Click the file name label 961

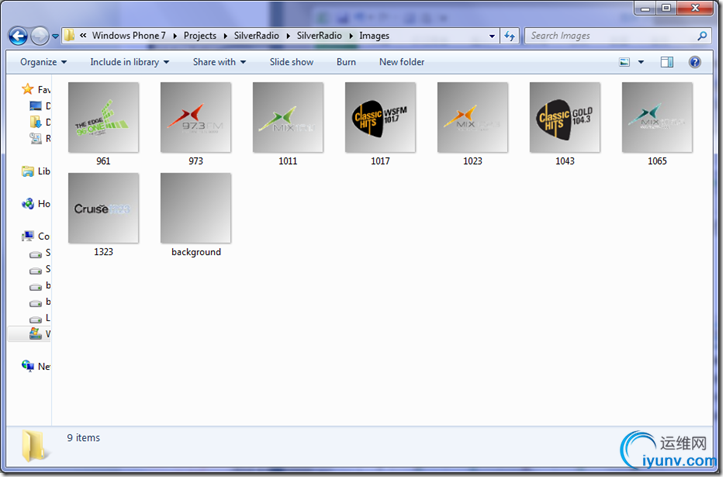[103, 161]
